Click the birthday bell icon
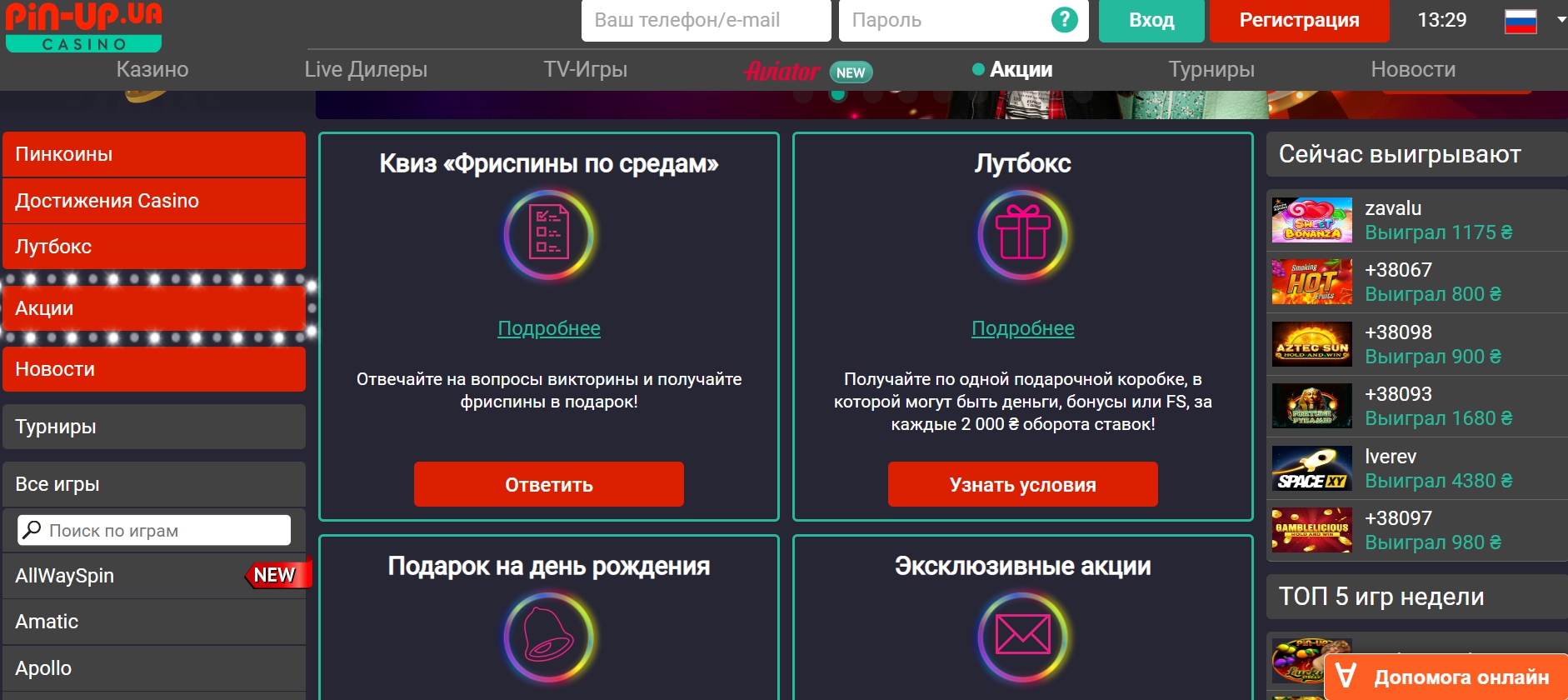The height and width of the screenshot is (700, 1568). pos(549,637)
